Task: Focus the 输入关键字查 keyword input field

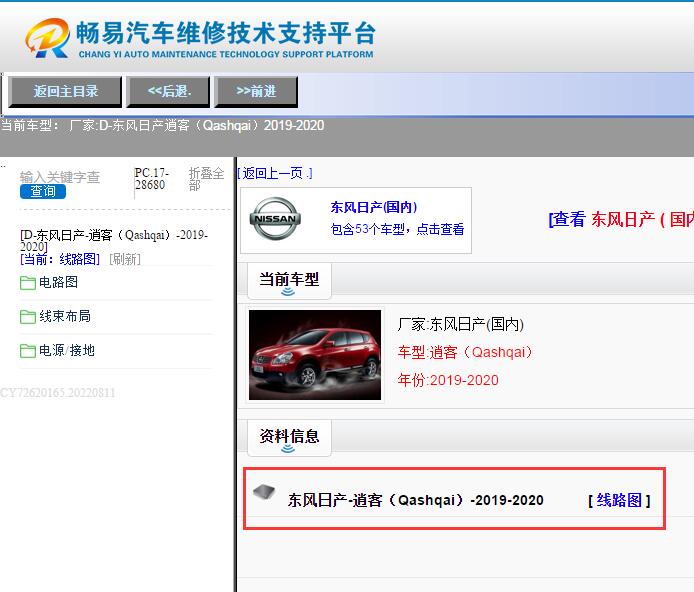Action: 60,177
